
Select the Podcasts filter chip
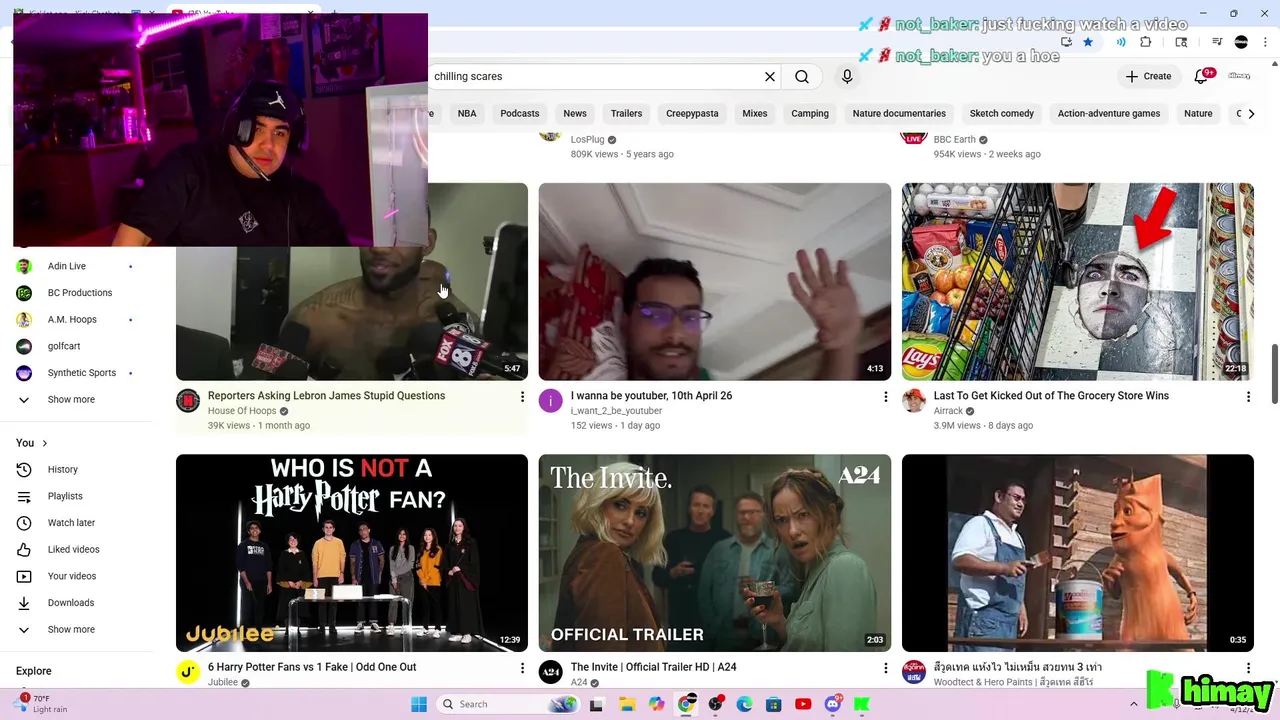click(520, 114)
